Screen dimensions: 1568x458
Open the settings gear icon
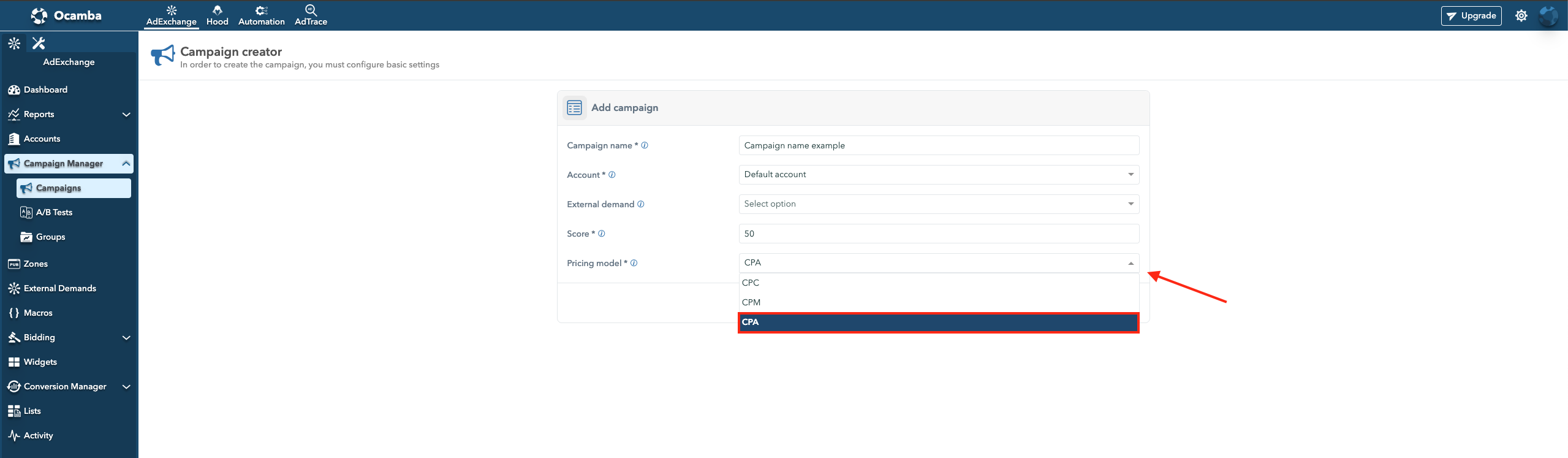[x=1521, y=16]
